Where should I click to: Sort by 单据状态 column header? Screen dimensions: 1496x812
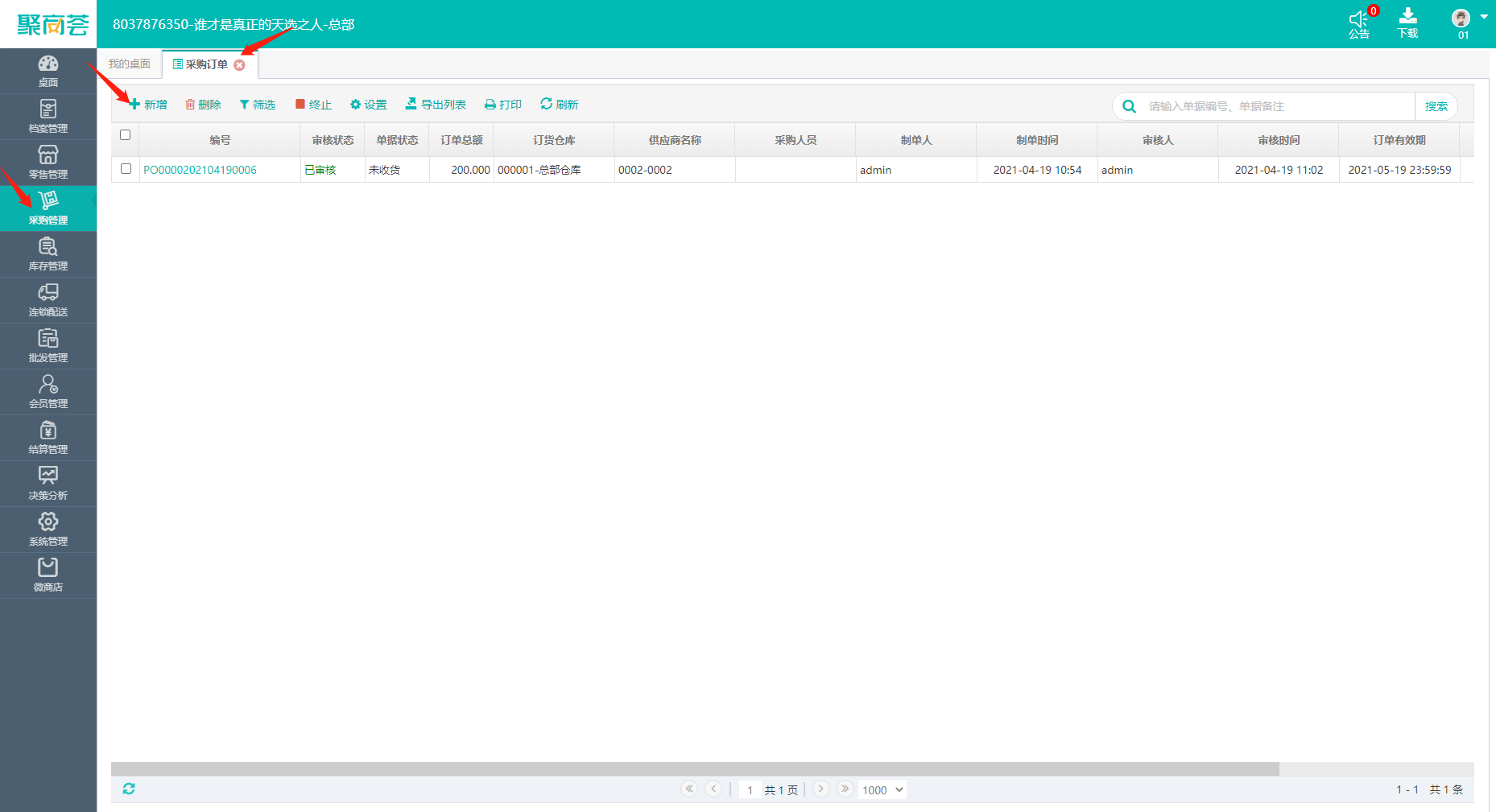397,140
